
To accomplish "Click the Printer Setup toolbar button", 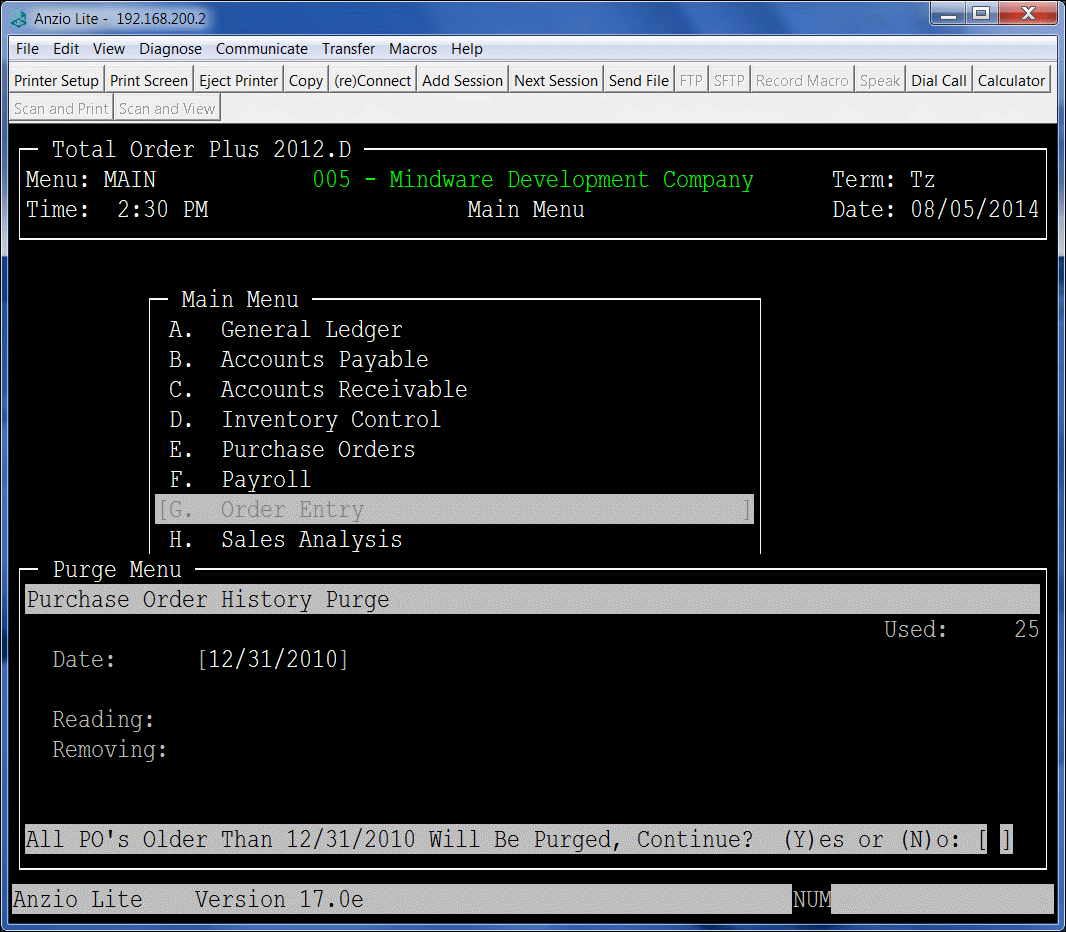I will coord(56,80).
